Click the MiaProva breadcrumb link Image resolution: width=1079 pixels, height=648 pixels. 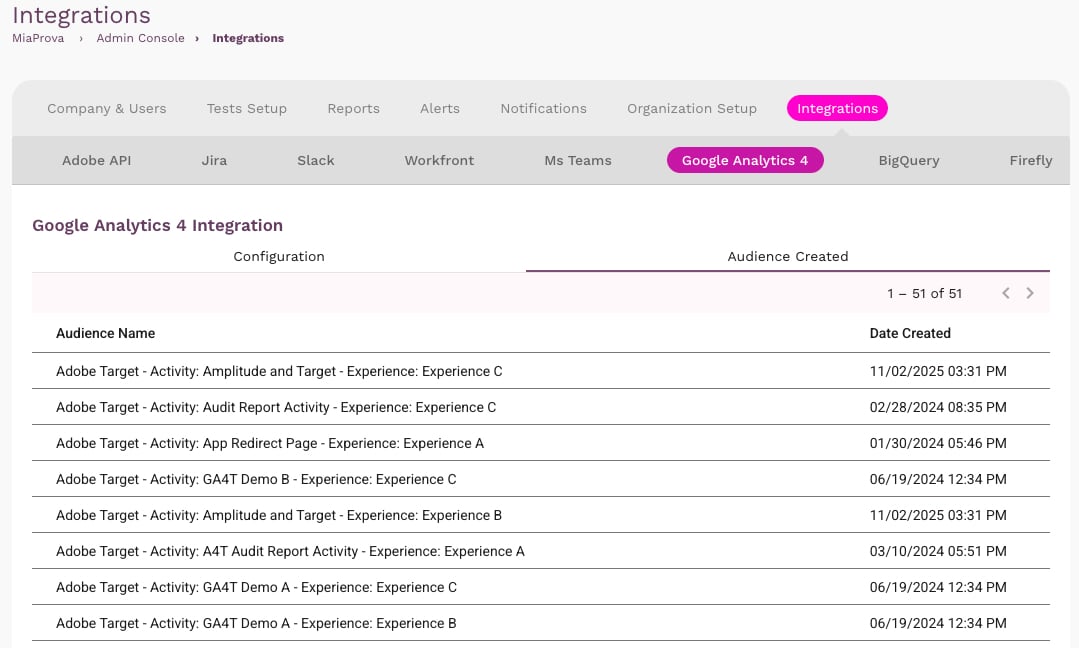click(x=40, y=38)
